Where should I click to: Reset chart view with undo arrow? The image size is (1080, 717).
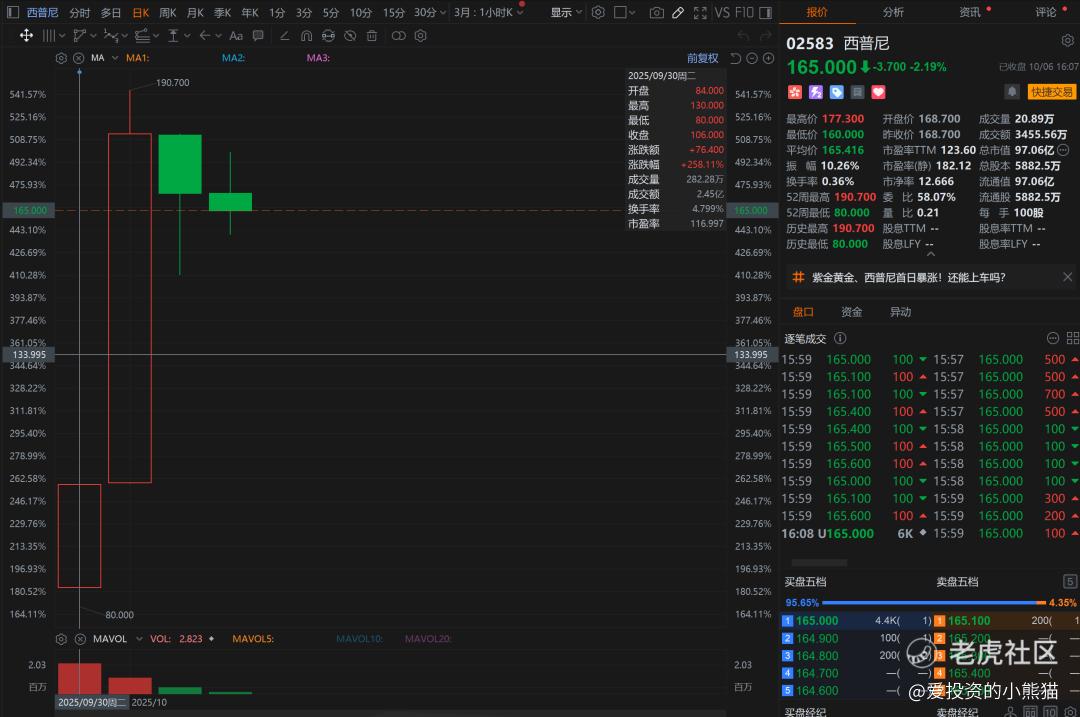coord(736,59)
